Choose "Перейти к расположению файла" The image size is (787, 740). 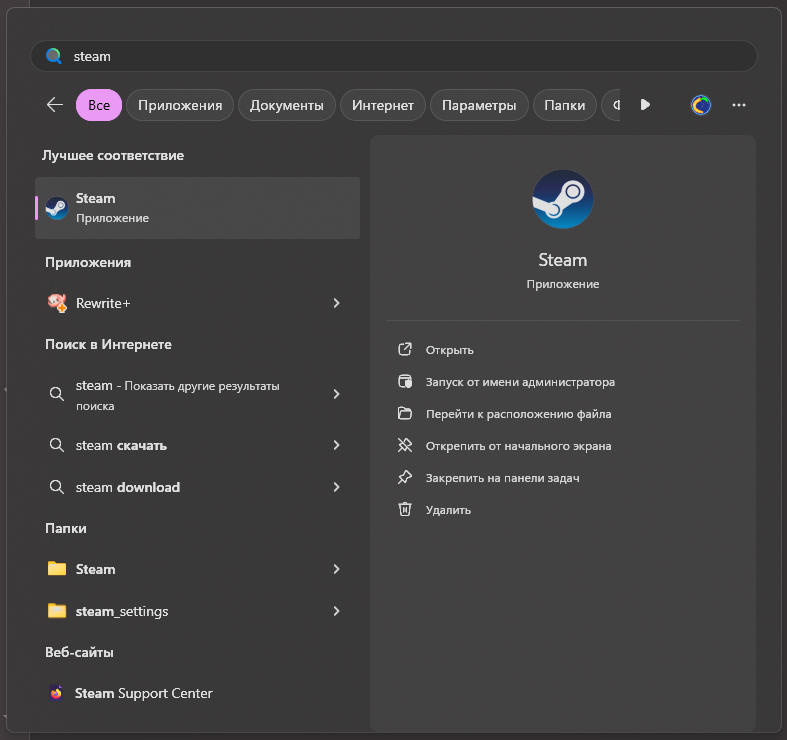pos(518,414)
